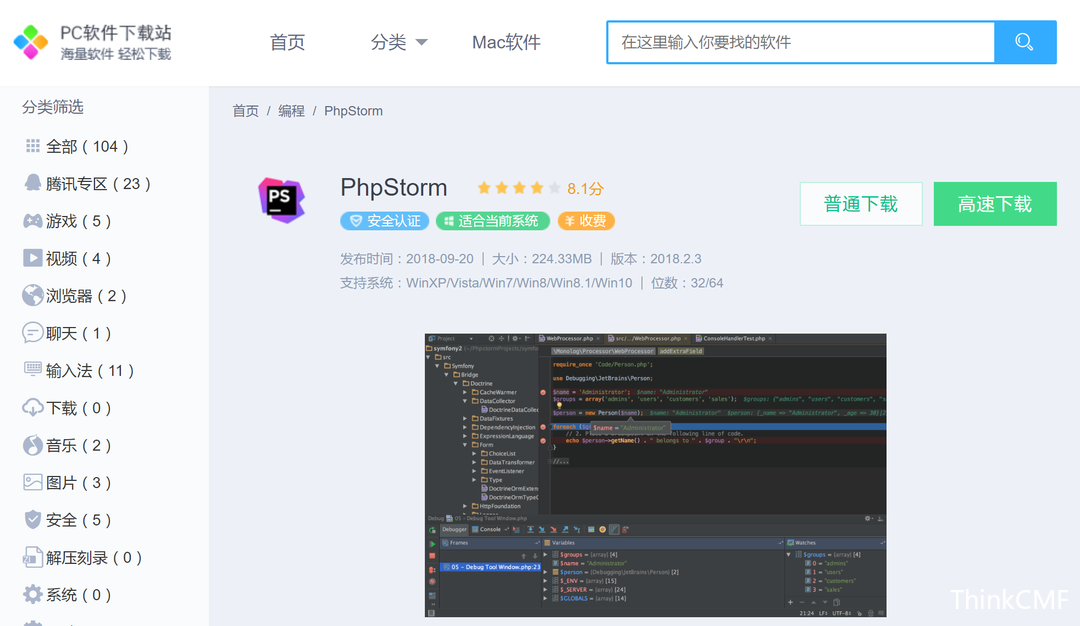Click the PhpStorm application icon
Screen dimensions: 1080x626
[x=281, y=199]
